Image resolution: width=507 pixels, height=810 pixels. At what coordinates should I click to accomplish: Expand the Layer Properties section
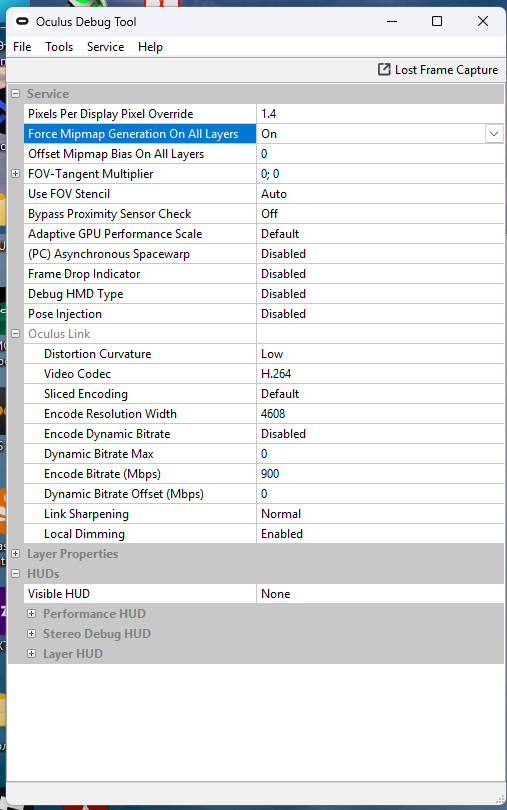tap(16, 554)
